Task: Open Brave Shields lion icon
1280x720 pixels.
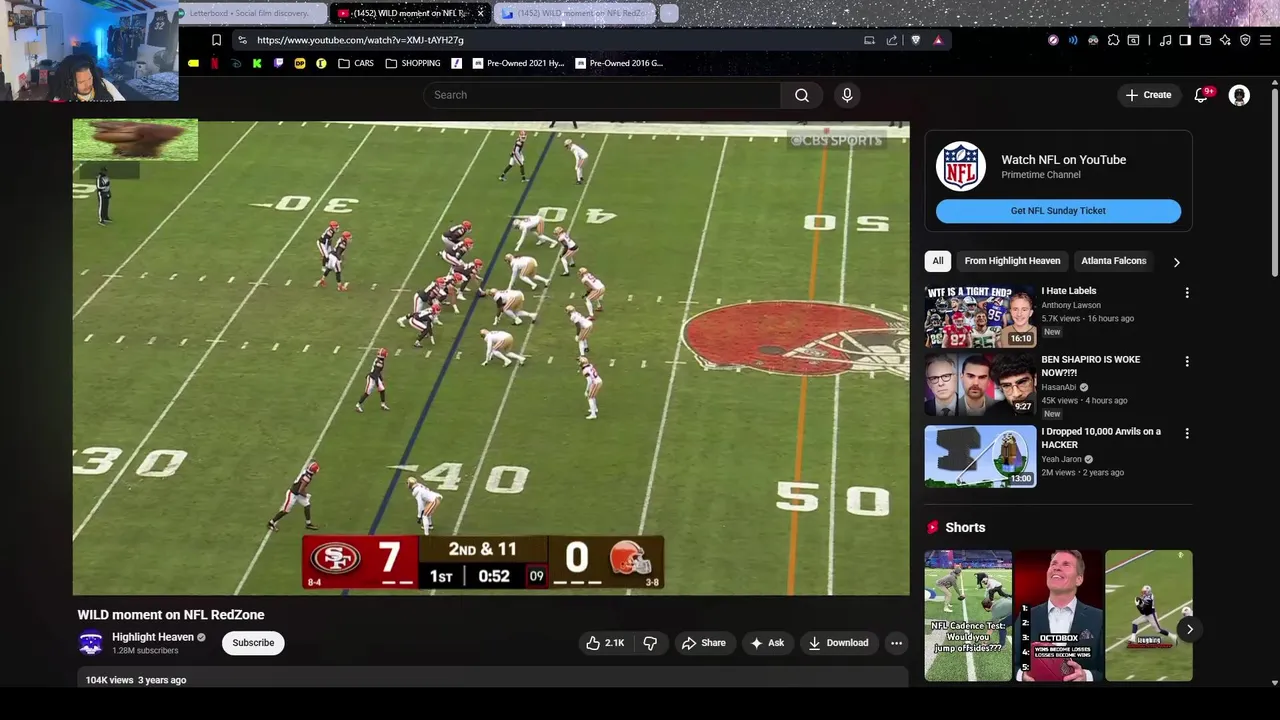Action: [915, 40]
